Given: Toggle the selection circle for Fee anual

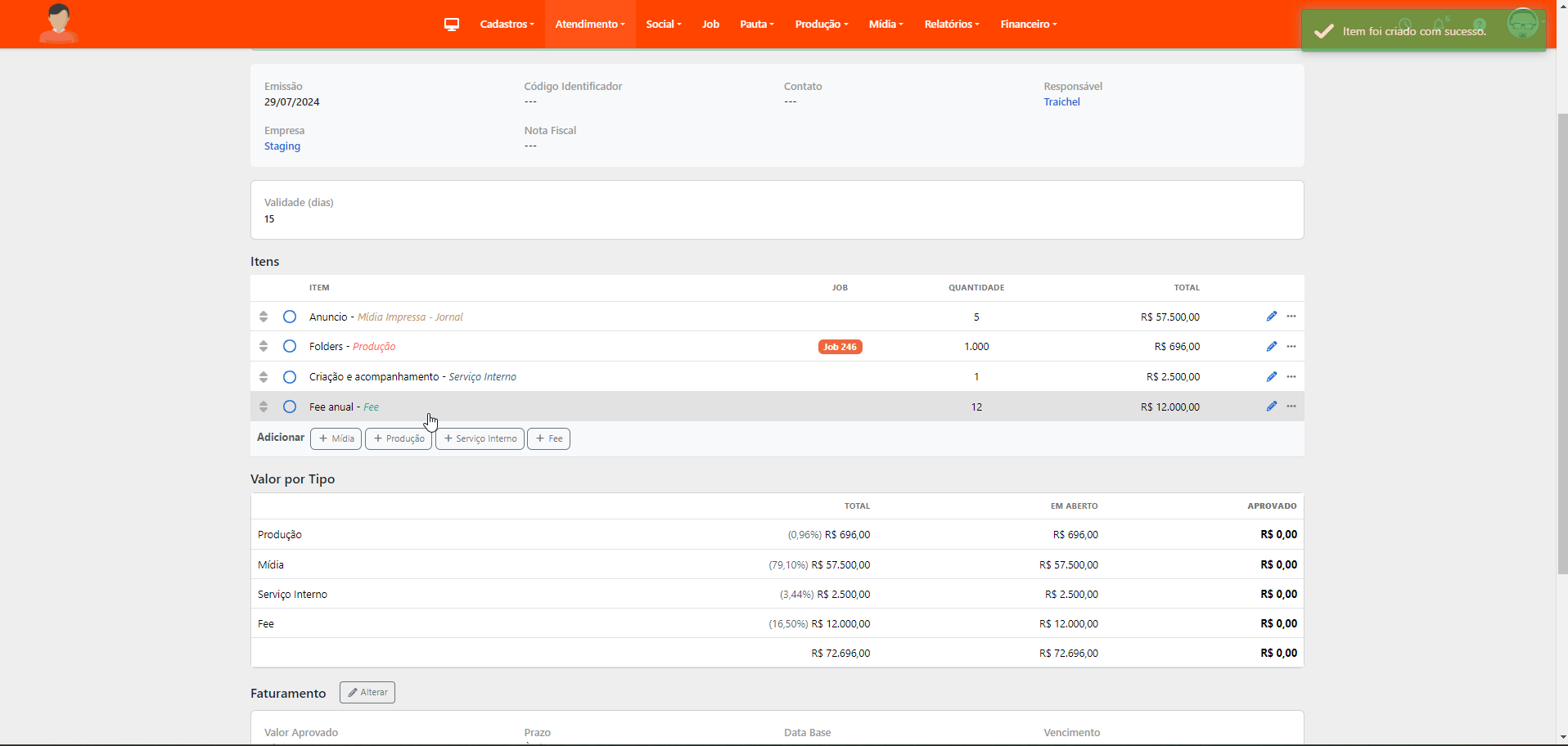Looking at the screenshot, I should (290, 407).
